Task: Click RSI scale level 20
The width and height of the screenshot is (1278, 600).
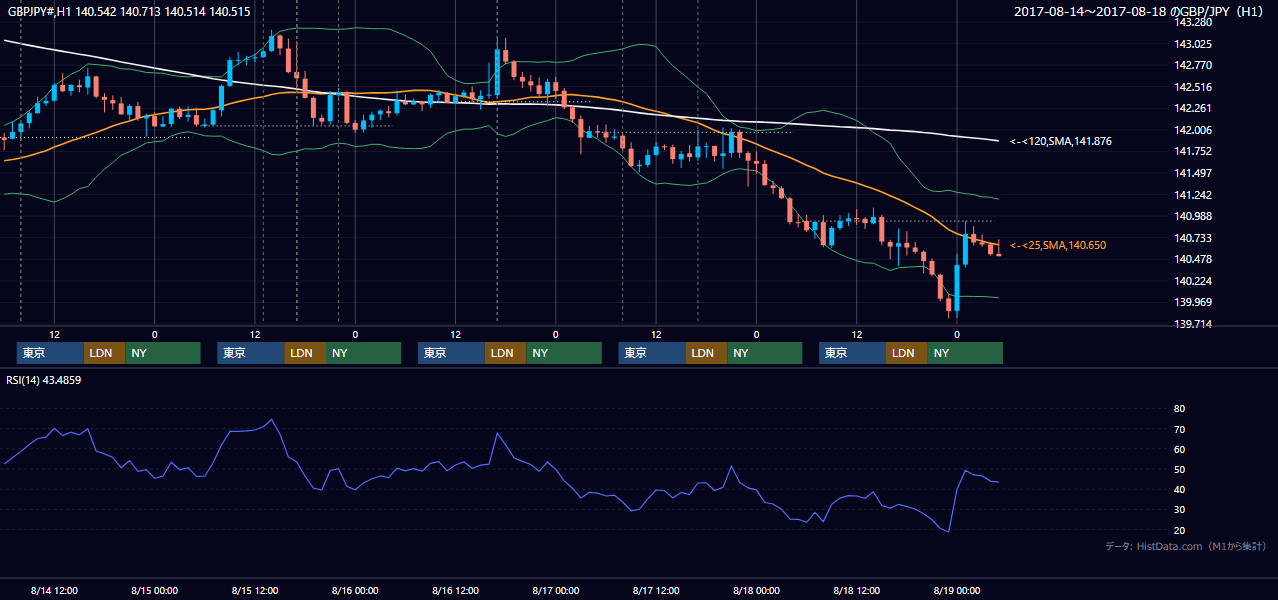Action: [1179, 530]
